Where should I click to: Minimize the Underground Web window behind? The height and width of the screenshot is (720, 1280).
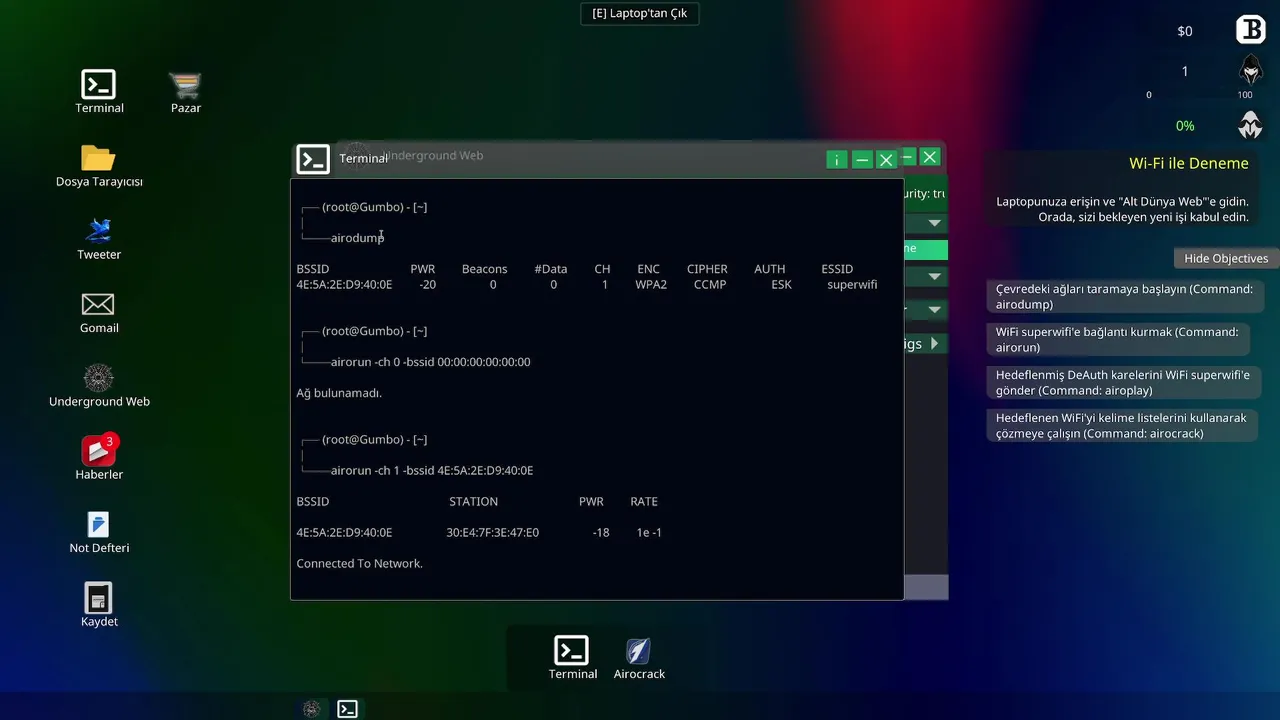tap(908, 157)
